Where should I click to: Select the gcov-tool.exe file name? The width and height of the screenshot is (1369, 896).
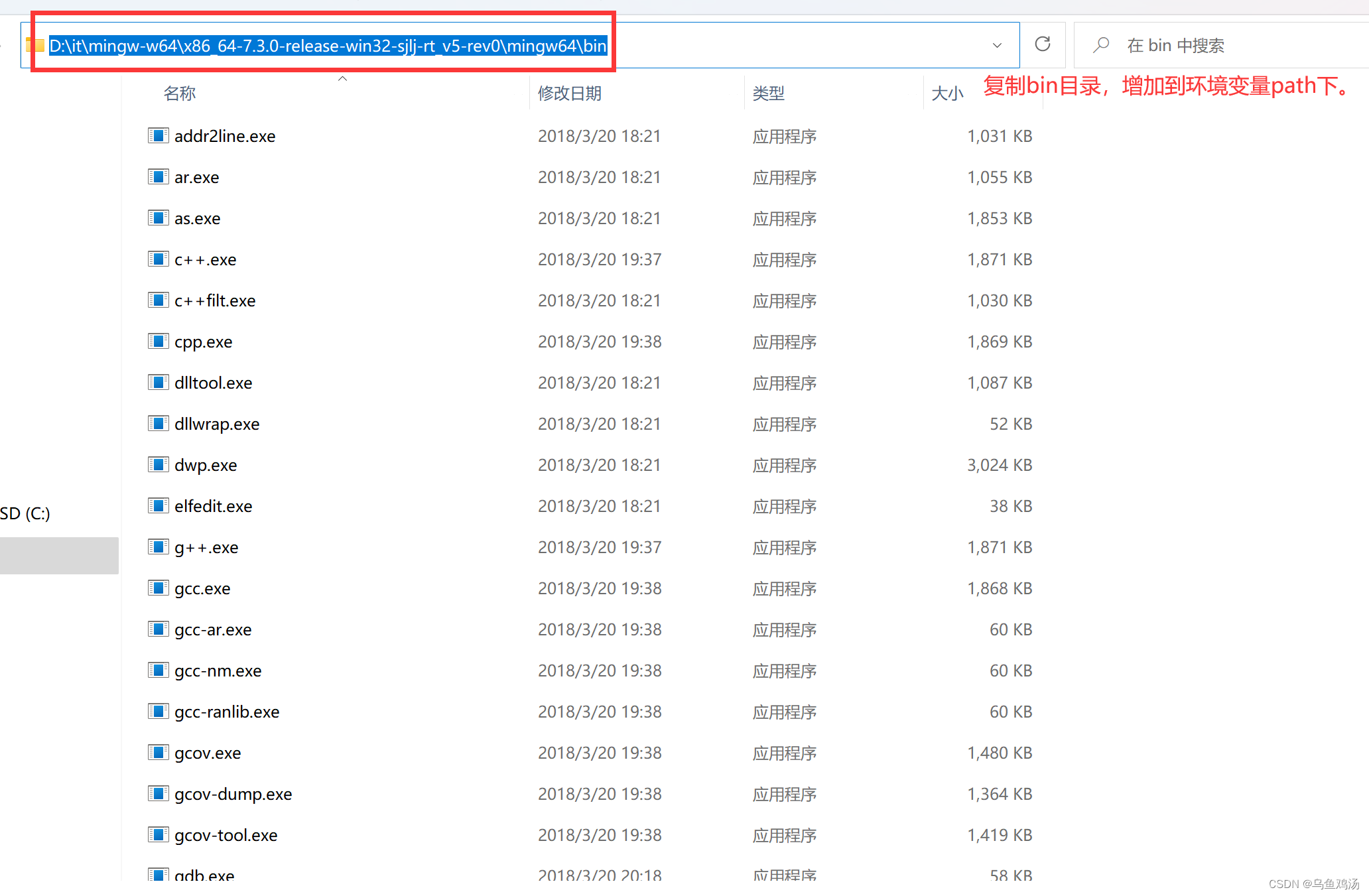[226, 835]
